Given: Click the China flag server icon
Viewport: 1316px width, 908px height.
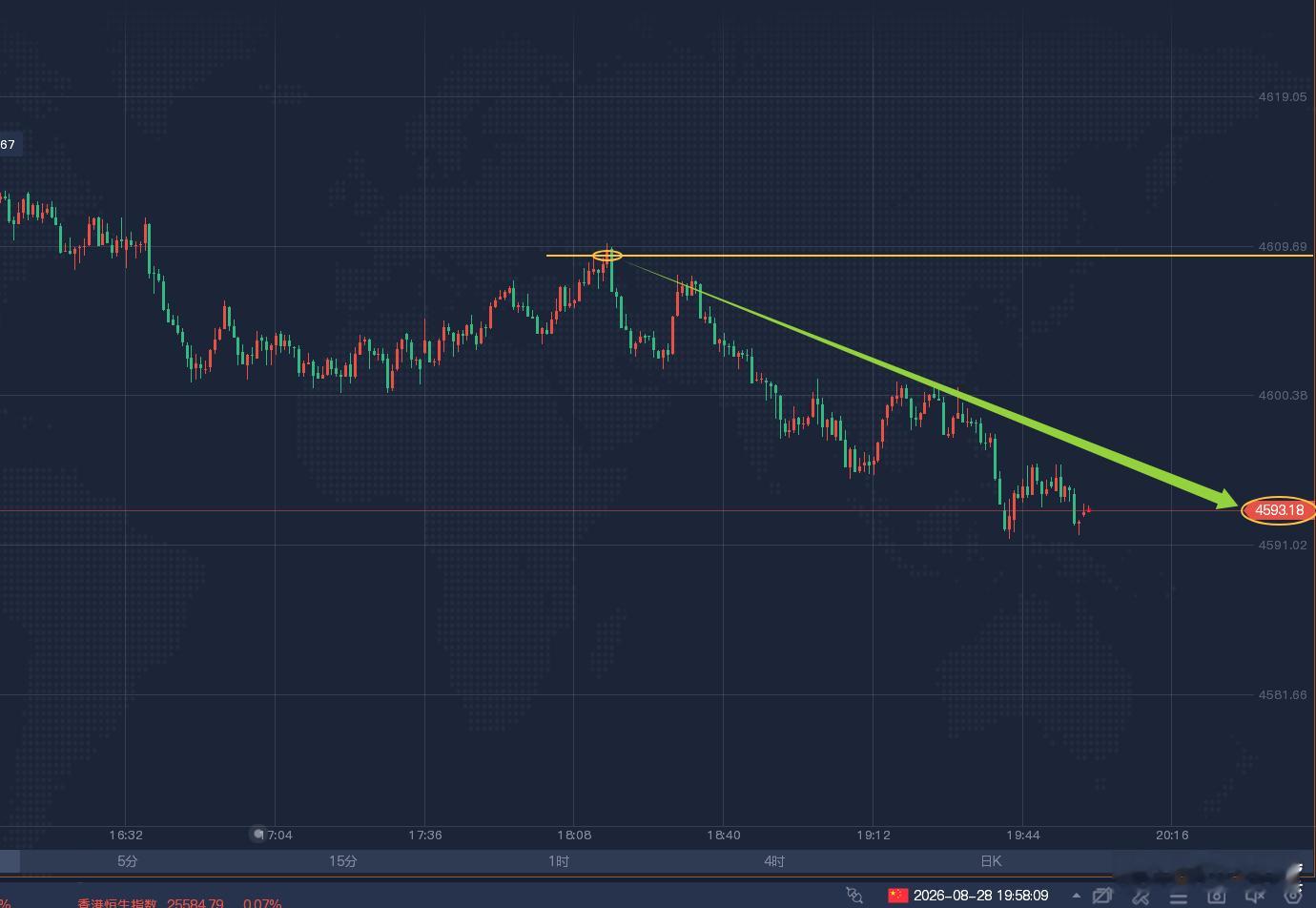Looking at the screenshot, I should 898,896.
